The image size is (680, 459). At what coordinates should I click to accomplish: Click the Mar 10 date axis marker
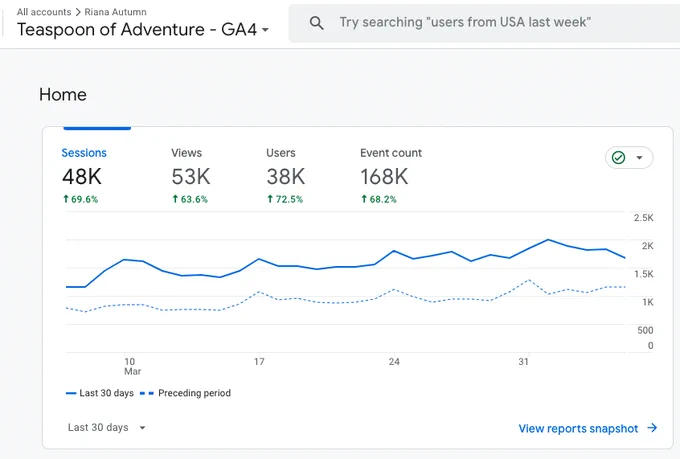pyautogui.click(x=131, y=366)
